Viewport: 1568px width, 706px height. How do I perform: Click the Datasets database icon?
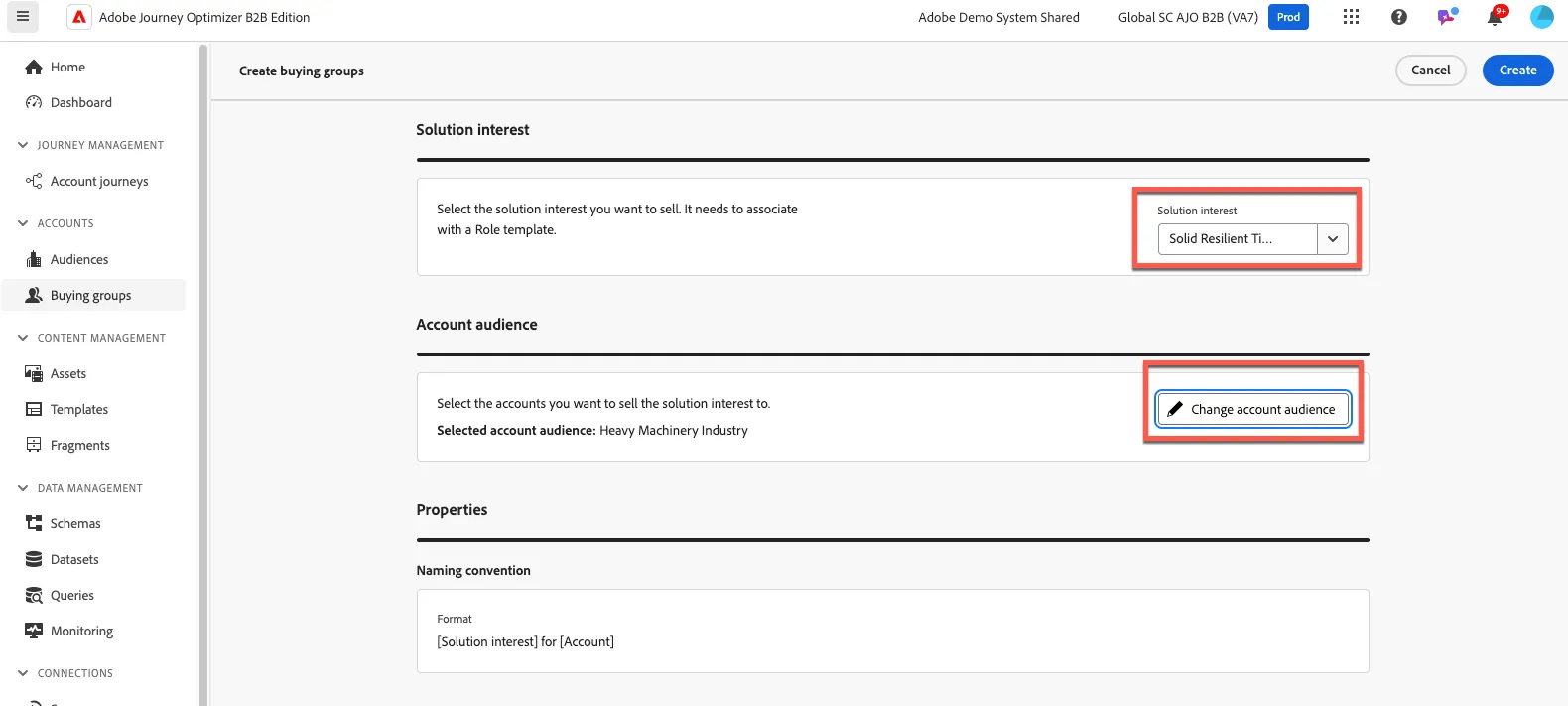[34, 560]
